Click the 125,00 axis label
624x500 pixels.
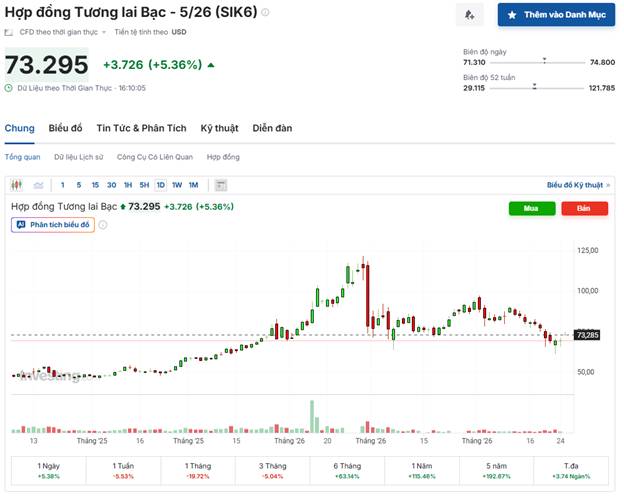[588, 250]
